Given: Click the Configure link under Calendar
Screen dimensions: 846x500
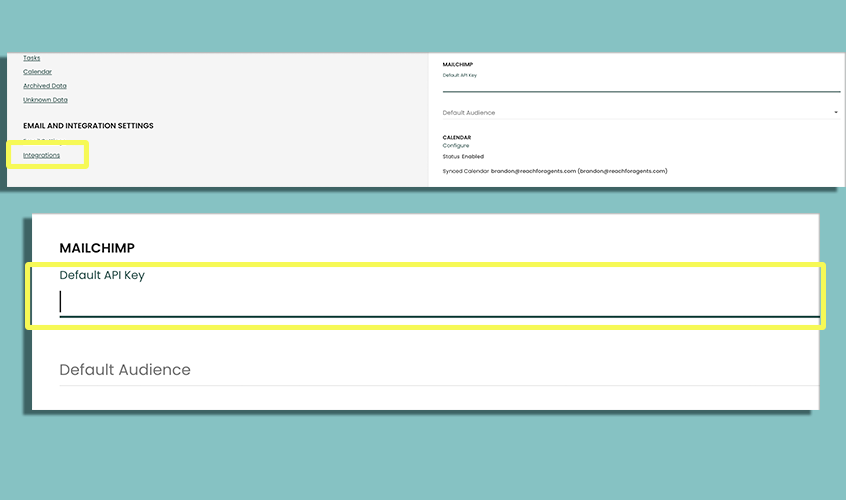Looking at the screenshot, I should 456,146.
